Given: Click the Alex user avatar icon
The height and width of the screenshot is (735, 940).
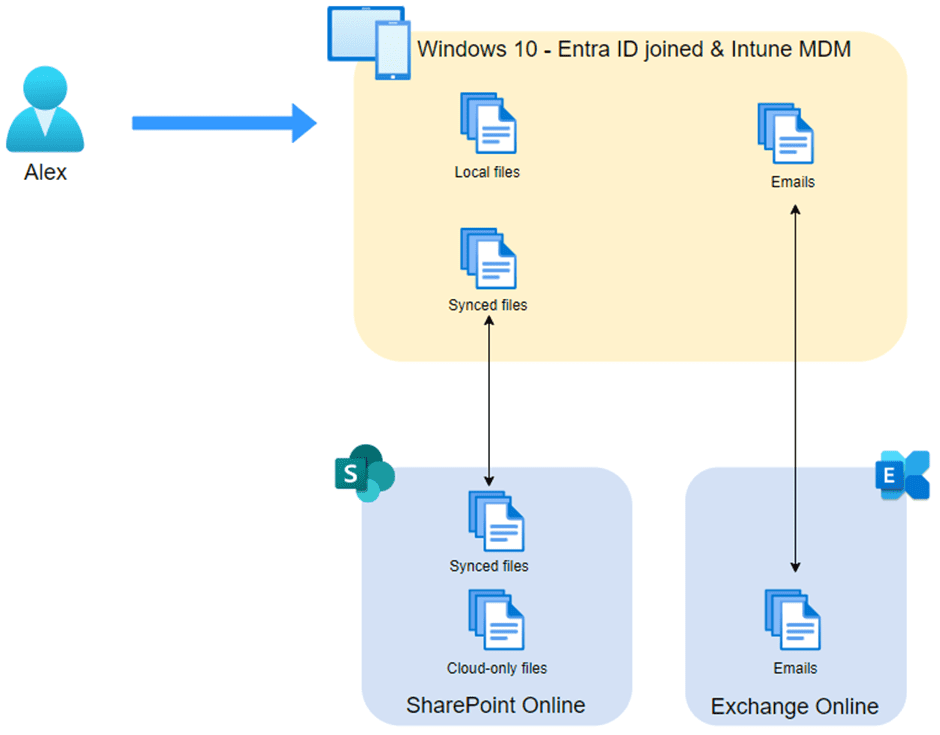Looking at the screenshot, I should 45,109.
